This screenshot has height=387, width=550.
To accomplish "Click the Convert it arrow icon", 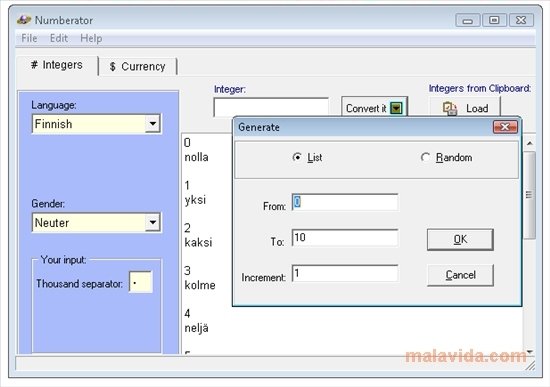I will point(396,108).
